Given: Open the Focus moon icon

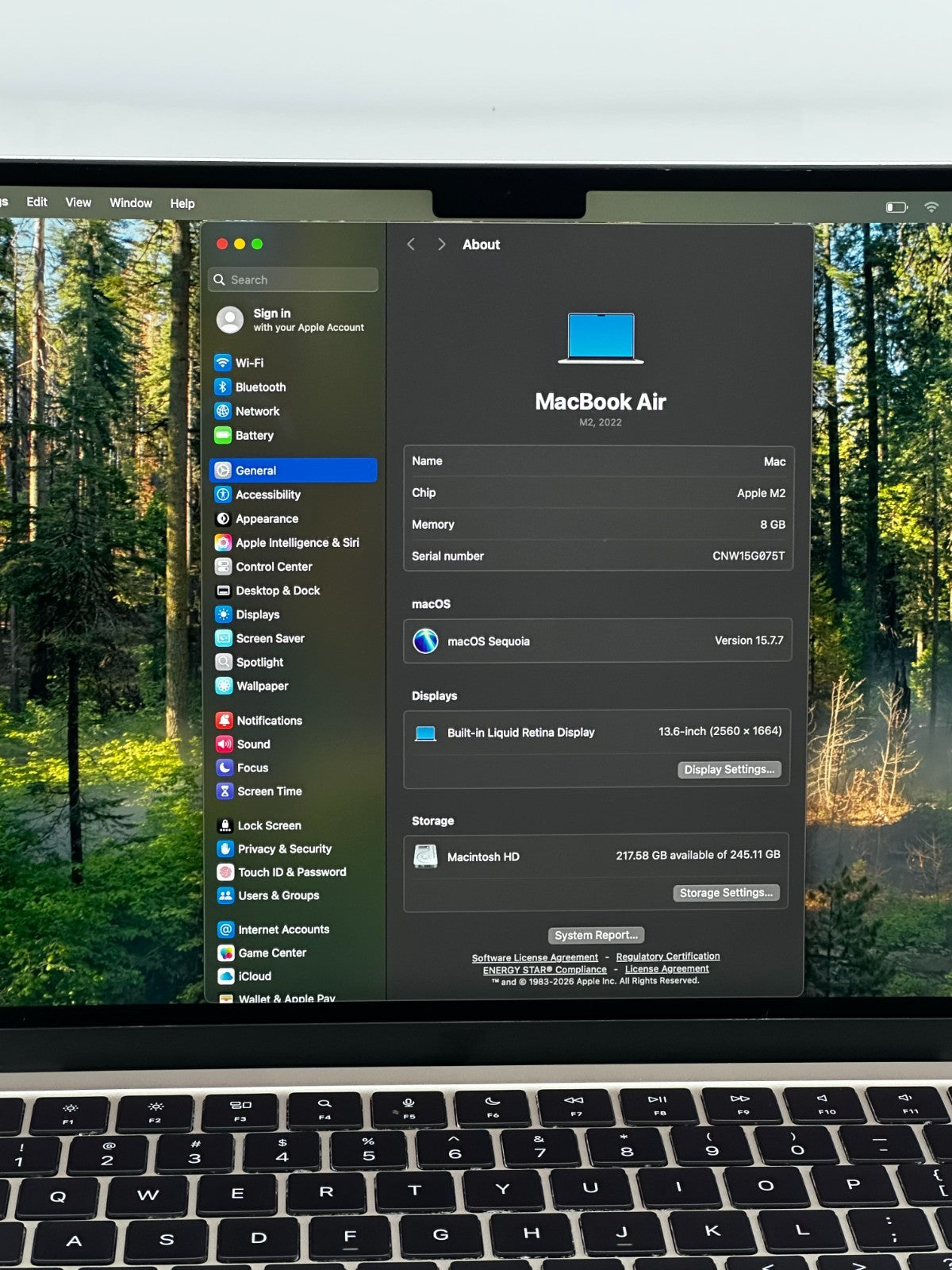Looking at the screenshot, I should click(225, 768).
